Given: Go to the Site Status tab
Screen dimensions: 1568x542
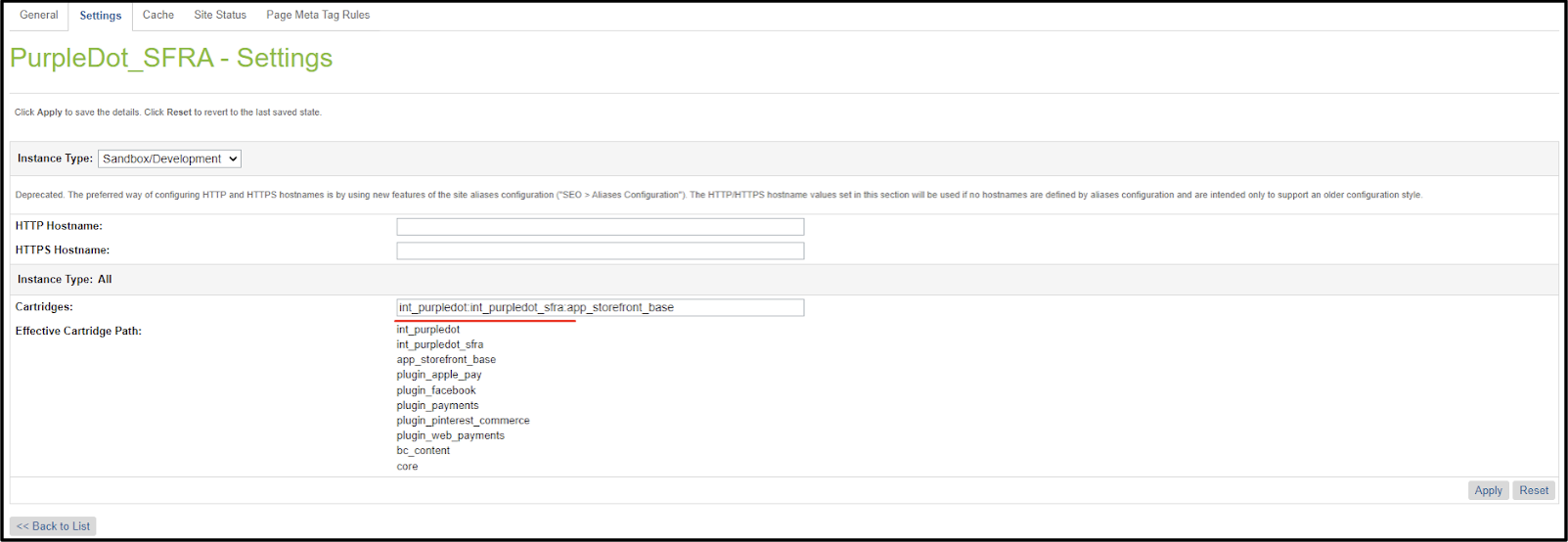Looking at the screenshot, I should (220, 15).
